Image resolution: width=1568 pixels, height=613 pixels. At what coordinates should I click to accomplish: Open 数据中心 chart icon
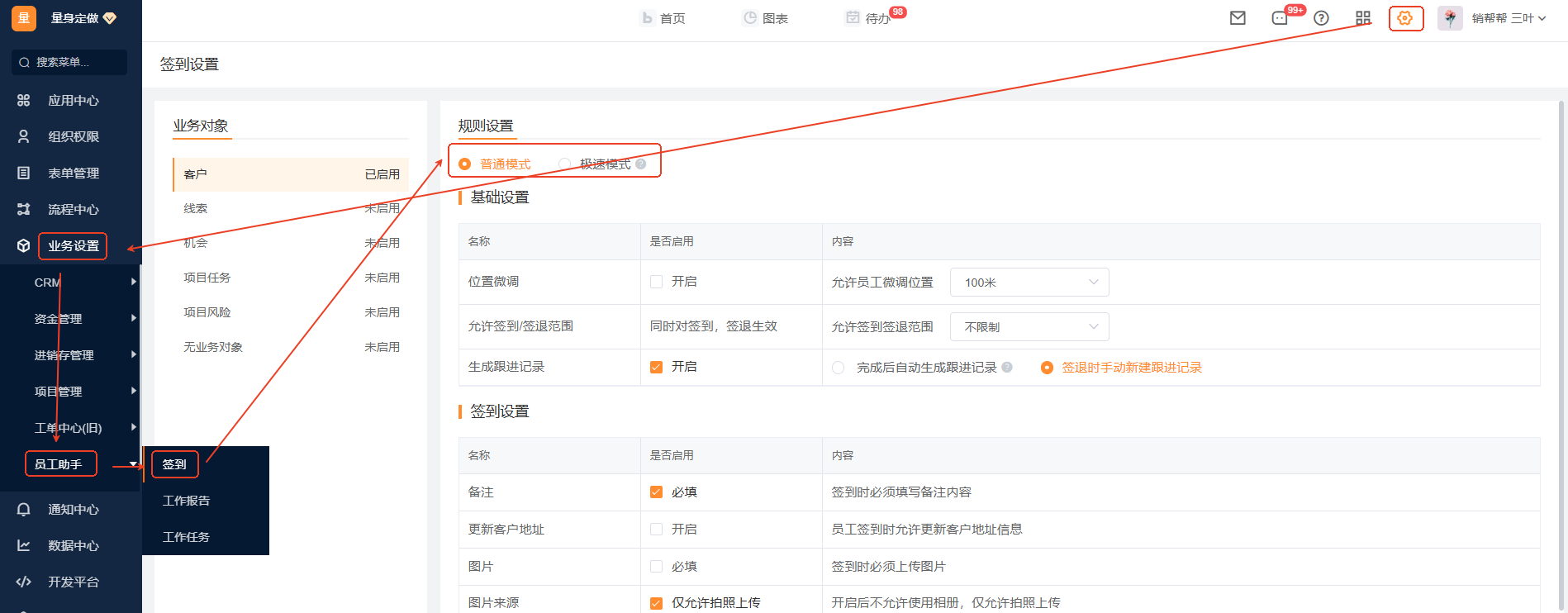(x=24, y=545)
